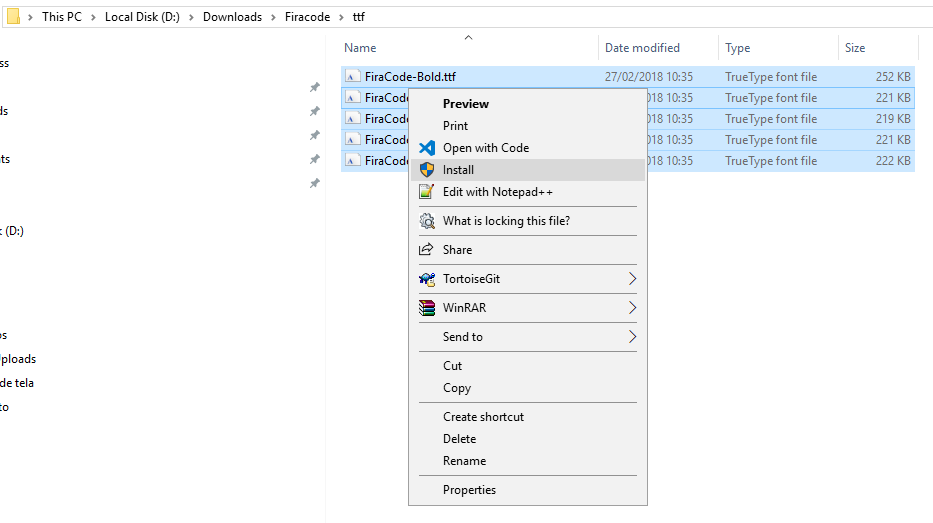Click the WinRAR books icon

pos(427,308)
